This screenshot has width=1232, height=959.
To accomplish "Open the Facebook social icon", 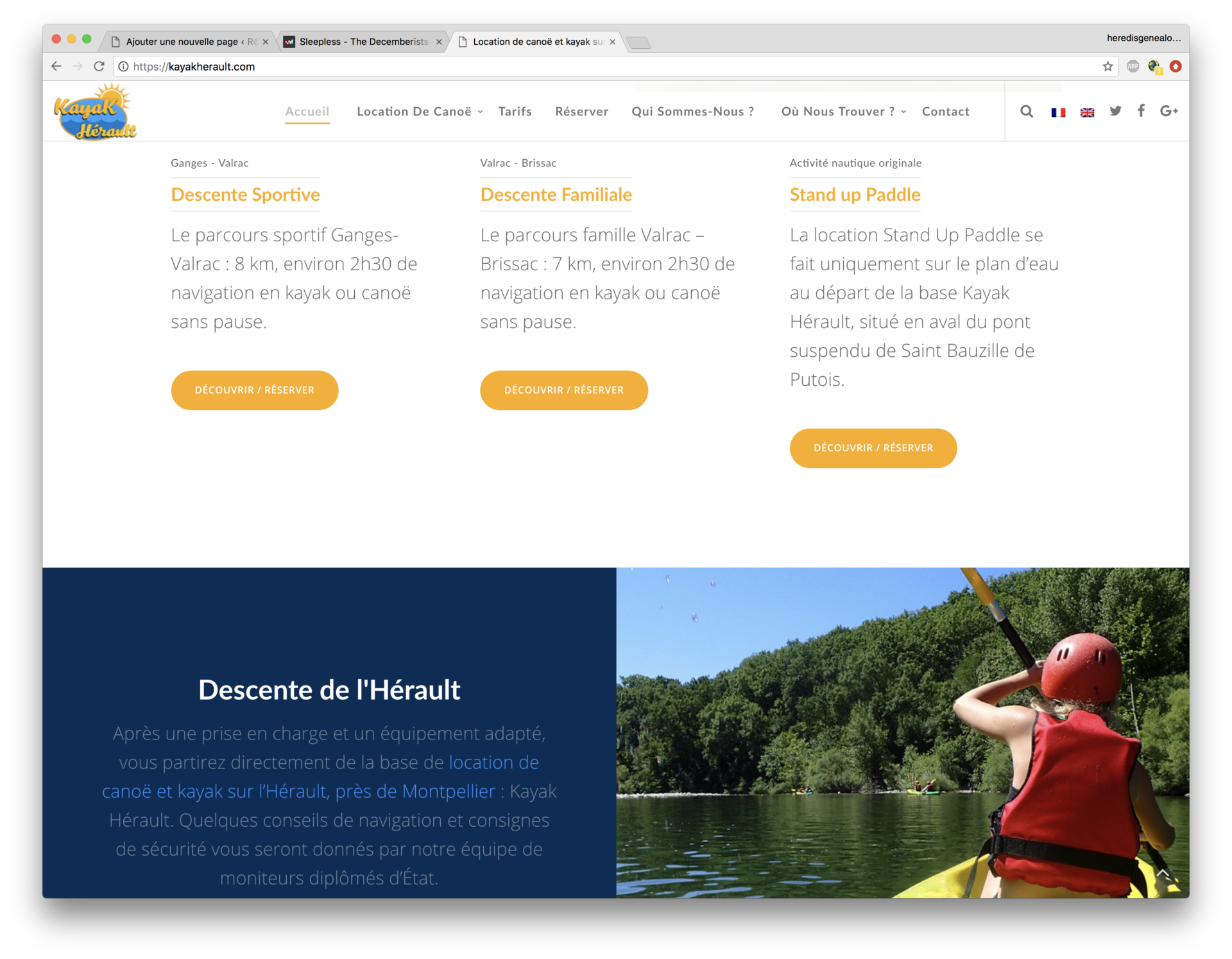I will tap(1141, 110).
